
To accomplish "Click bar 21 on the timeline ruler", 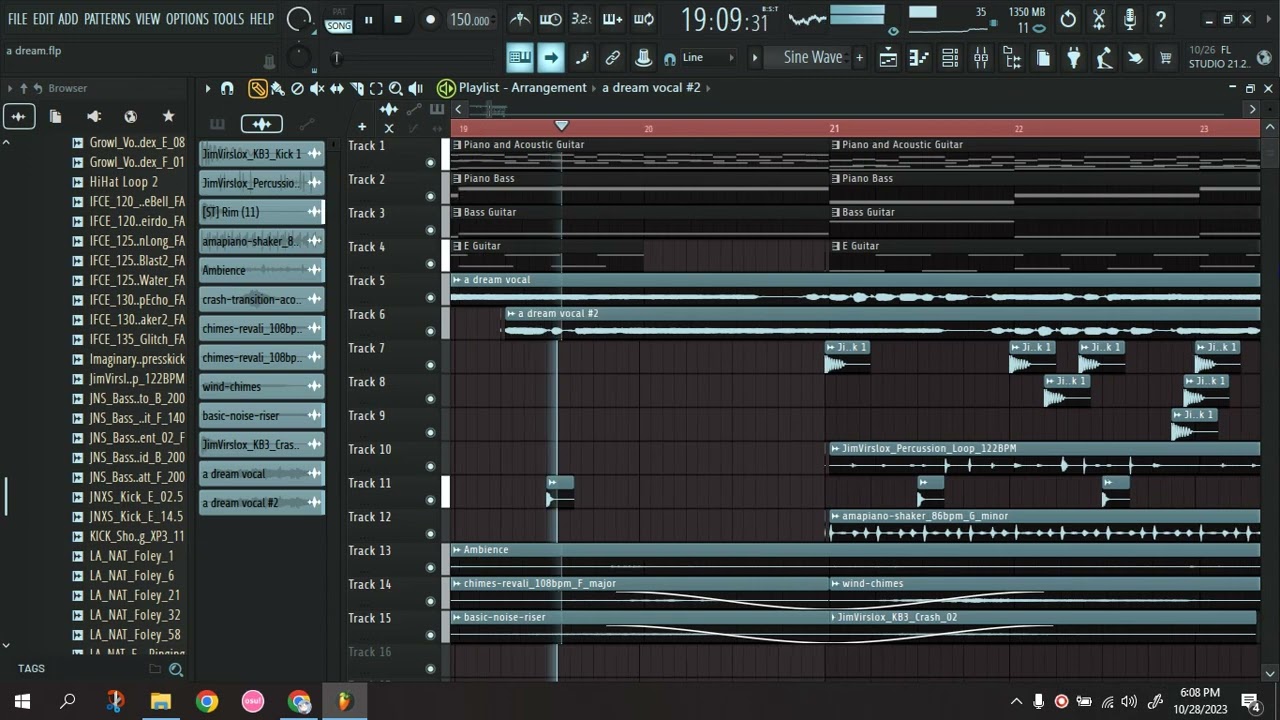I will [834, 128].
